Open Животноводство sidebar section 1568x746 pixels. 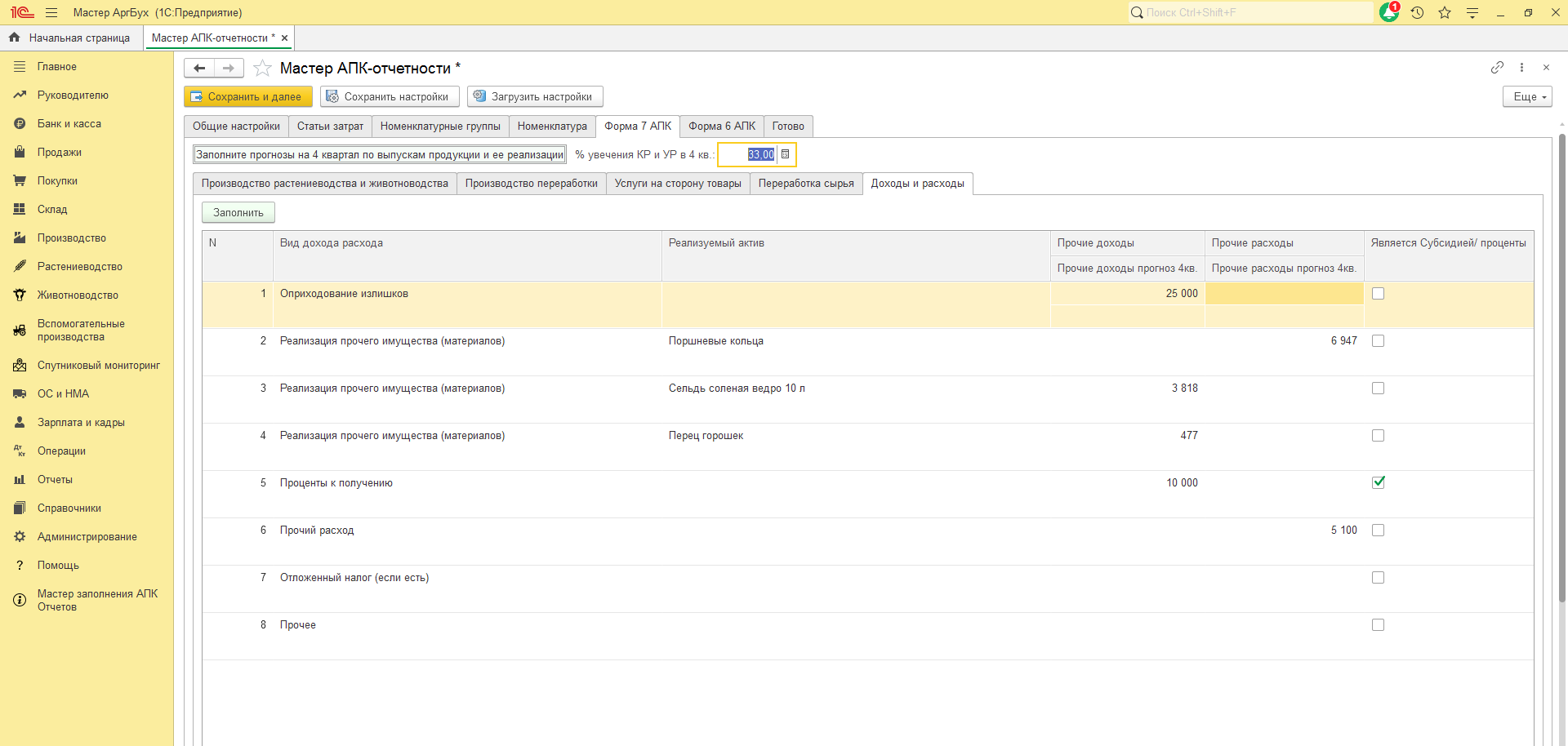click(x=78, y=295)
